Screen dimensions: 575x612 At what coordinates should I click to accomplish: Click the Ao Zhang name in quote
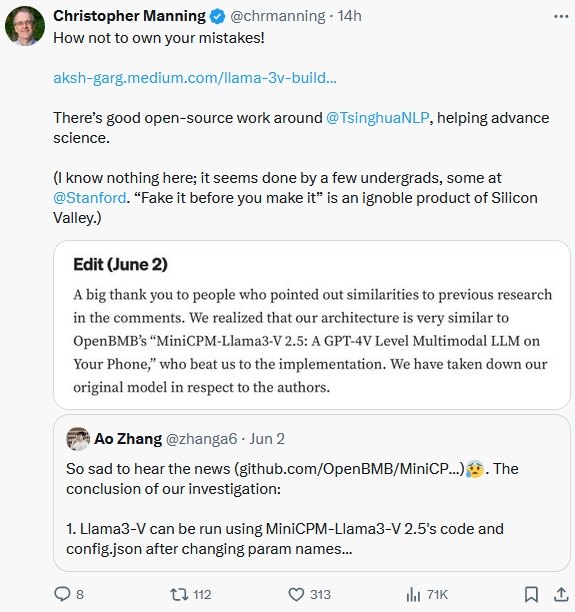coord(128,439)
